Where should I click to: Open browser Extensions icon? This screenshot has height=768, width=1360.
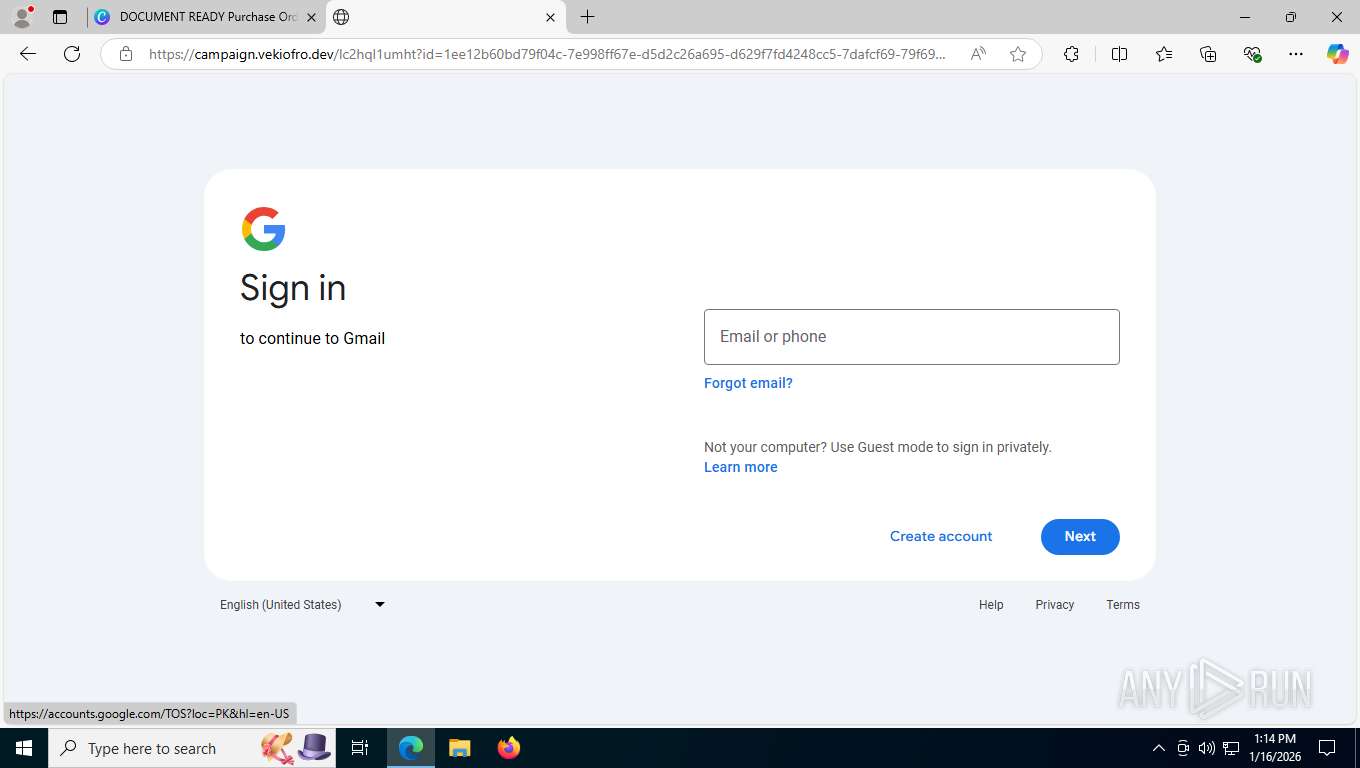pyautogui.click(x=1071, y=54)
